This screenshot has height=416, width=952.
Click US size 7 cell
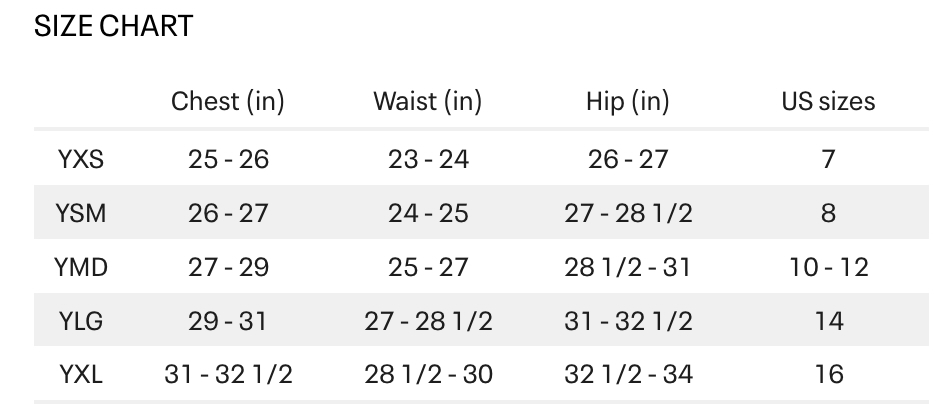828,159
